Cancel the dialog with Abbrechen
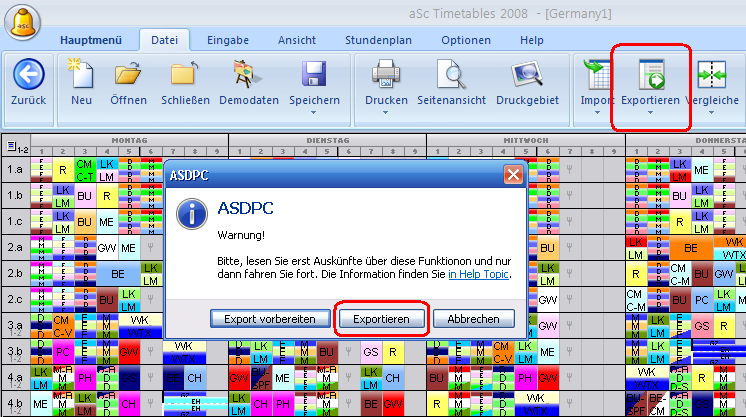The height and width of the screenshot is (417, 746). [473, 319]
